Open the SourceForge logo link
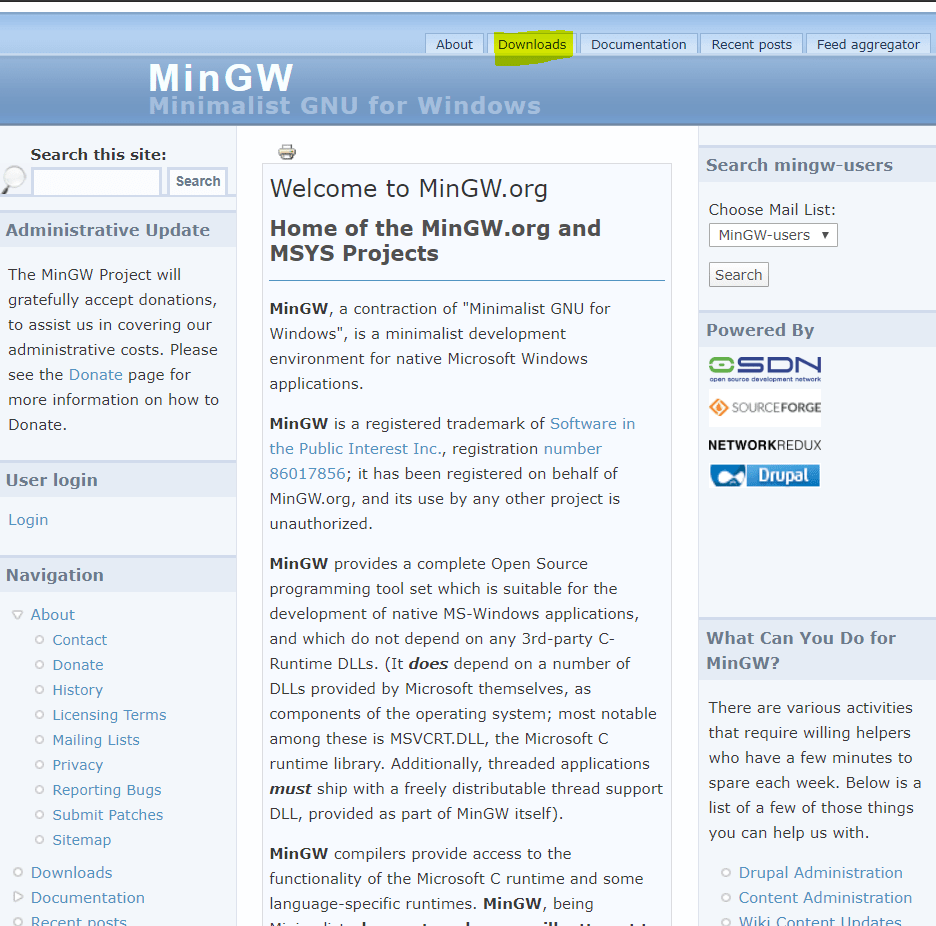The height and width of the screenshot is (926, 936). (765, 408)
